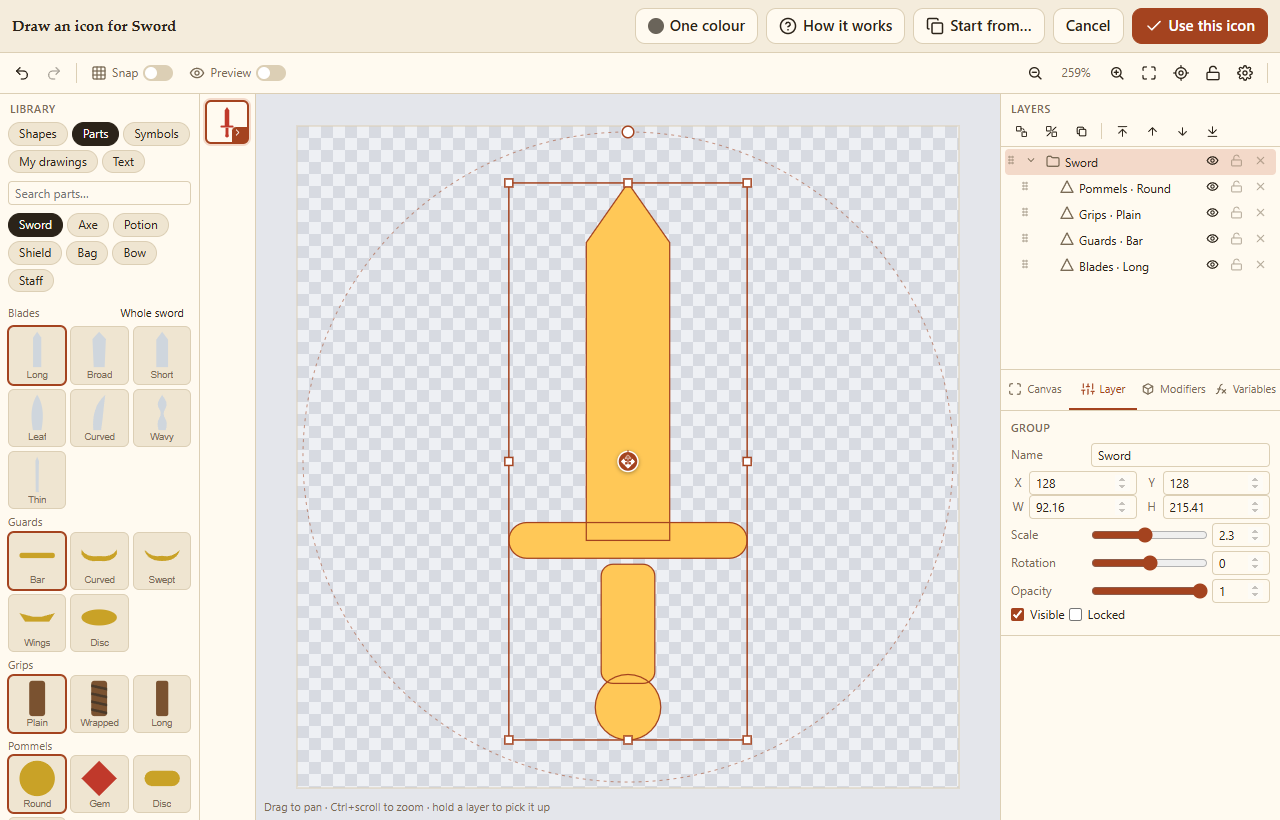The height and width of the screenshot is (820, 1280).
Task: Click the move layer down arrow
Action: (1182, 131)
